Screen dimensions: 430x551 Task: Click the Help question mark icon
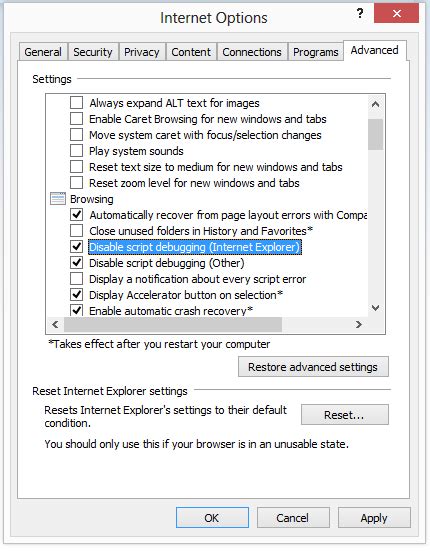(359, 14)
